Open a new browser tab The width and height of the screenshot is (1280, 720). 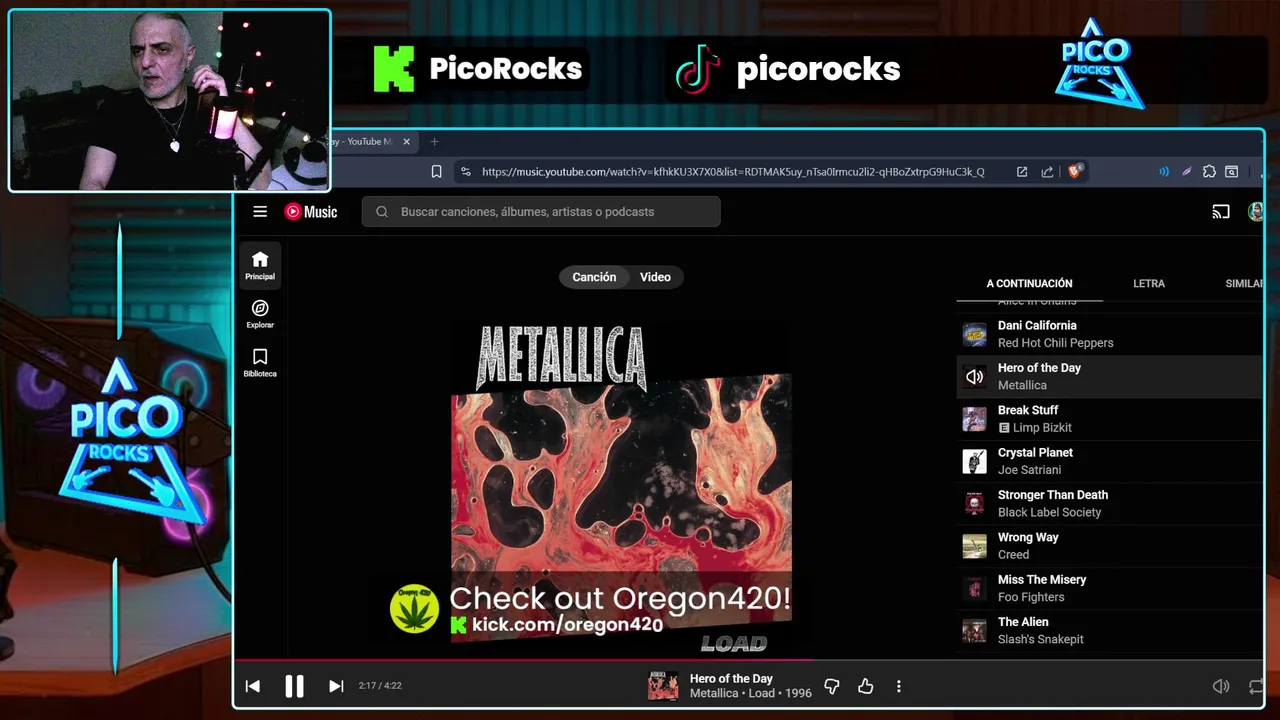(434, 142)
